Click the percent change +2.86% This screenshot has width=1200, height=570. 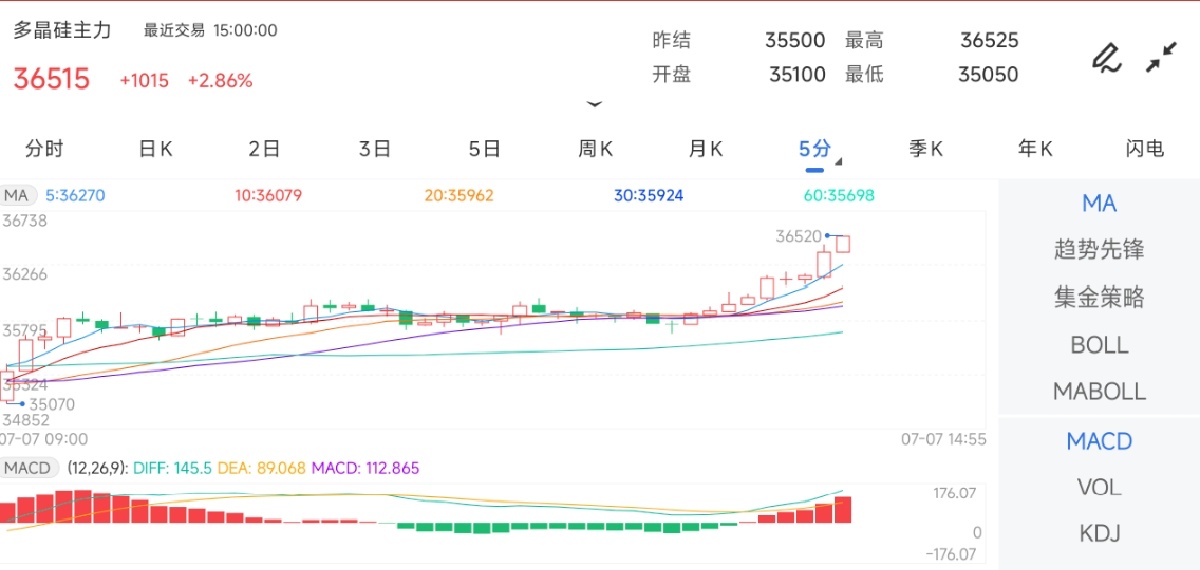[220, 81]
